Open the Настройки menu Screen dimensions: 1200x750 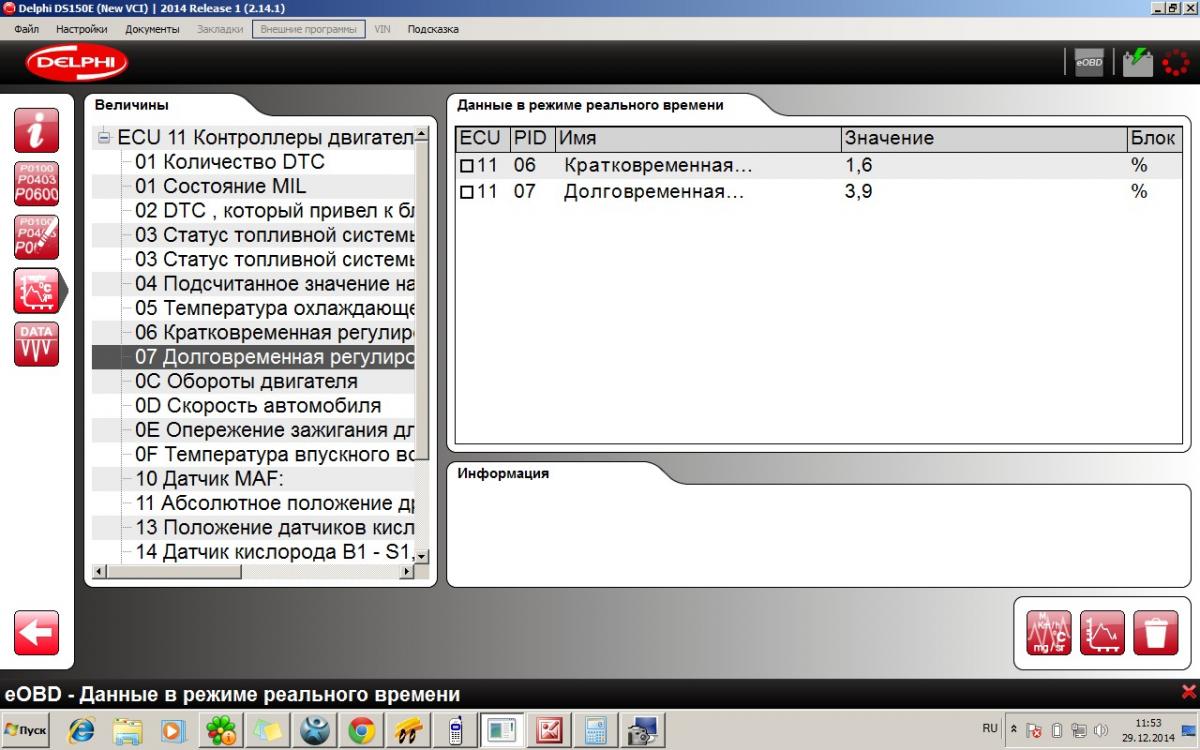pos(82,29)
